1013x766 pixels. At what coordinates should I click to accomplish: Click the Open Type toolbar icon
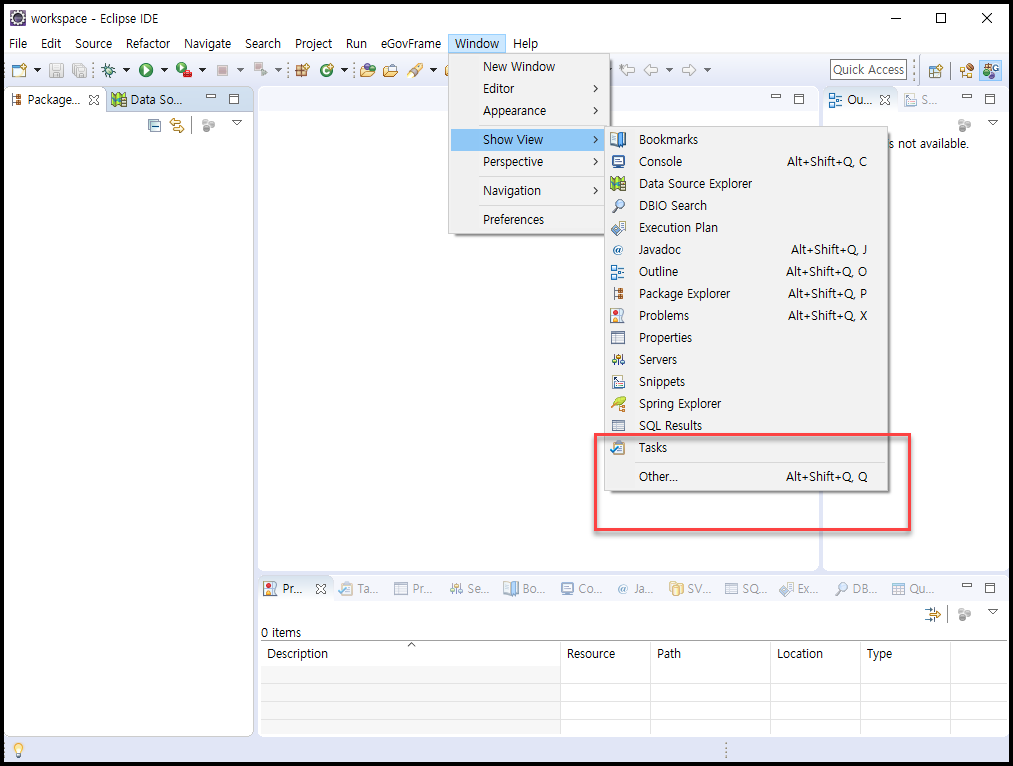[x=368, y=70]
